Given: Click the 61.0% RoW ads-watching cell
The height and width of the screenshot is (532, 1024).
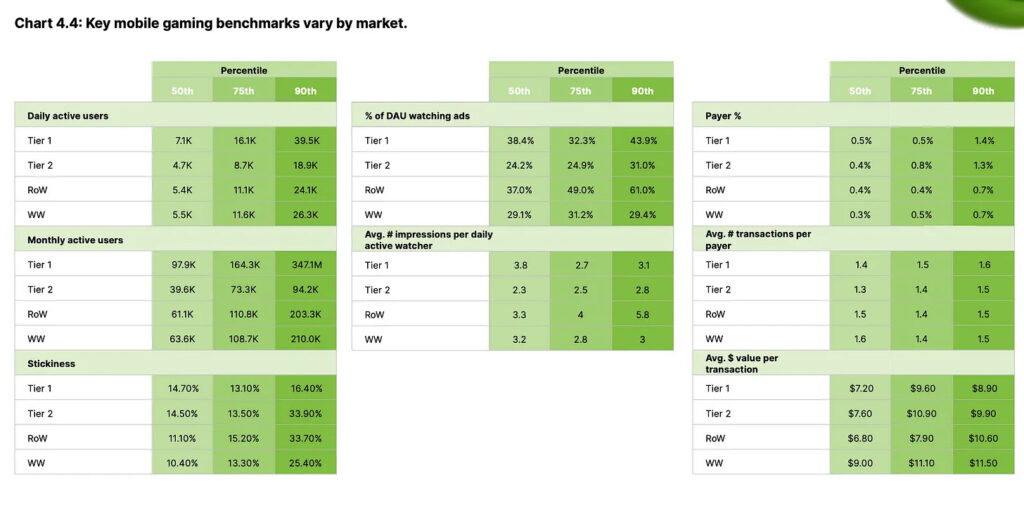Looking at the screenshot, I should (x=642, y=190).
